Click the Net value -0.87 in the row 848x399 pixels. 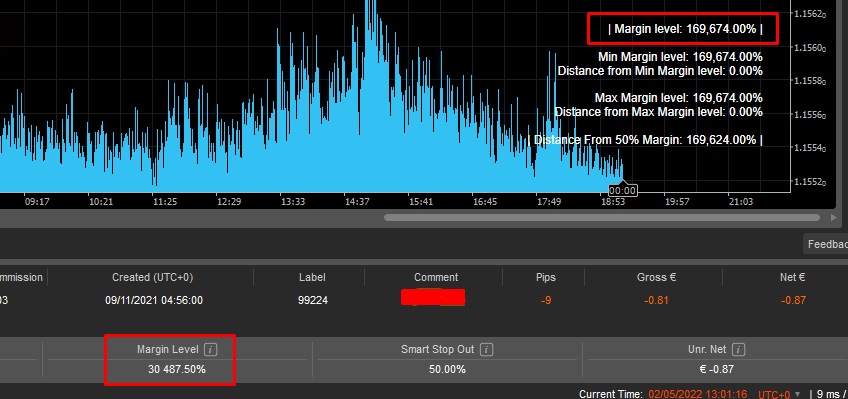click(x=793, y=300)
